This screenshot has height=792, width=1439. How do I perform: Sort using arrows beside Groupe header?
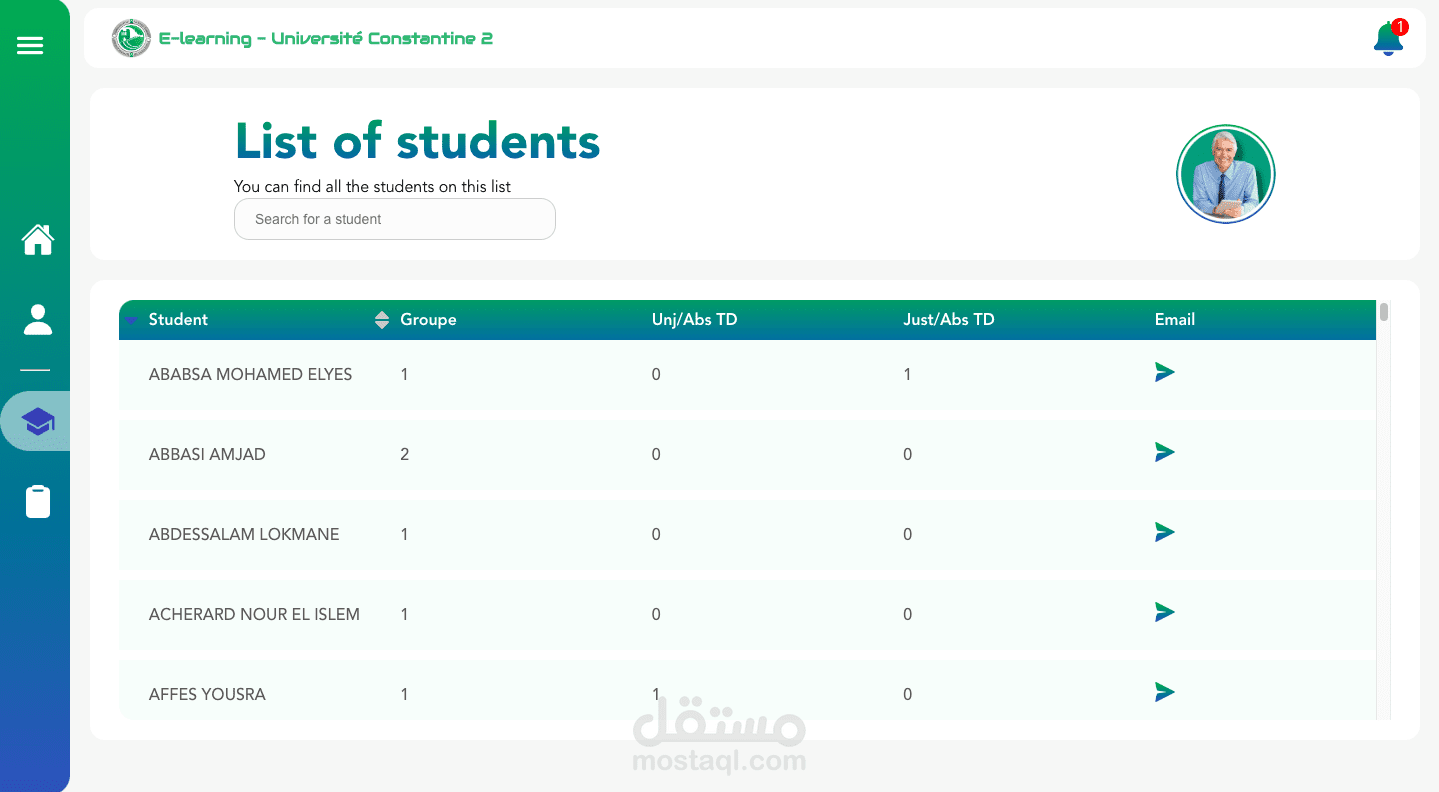click(x=381, y=320)
